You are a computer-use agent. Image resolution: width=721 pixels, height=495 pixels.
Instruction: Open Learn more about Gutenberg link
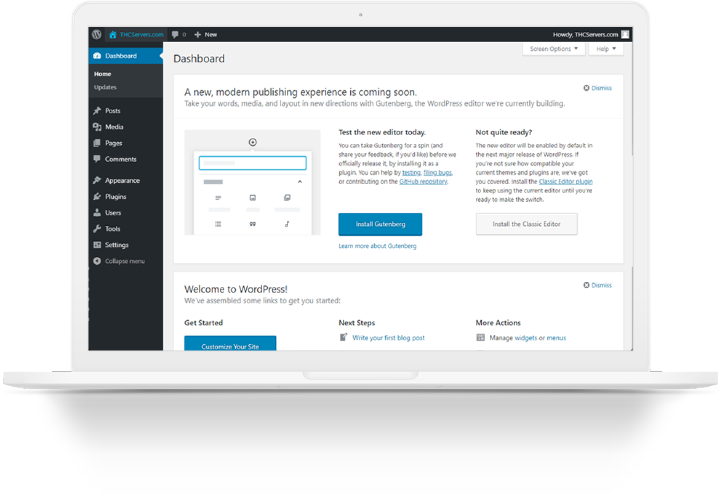point(378,246)
